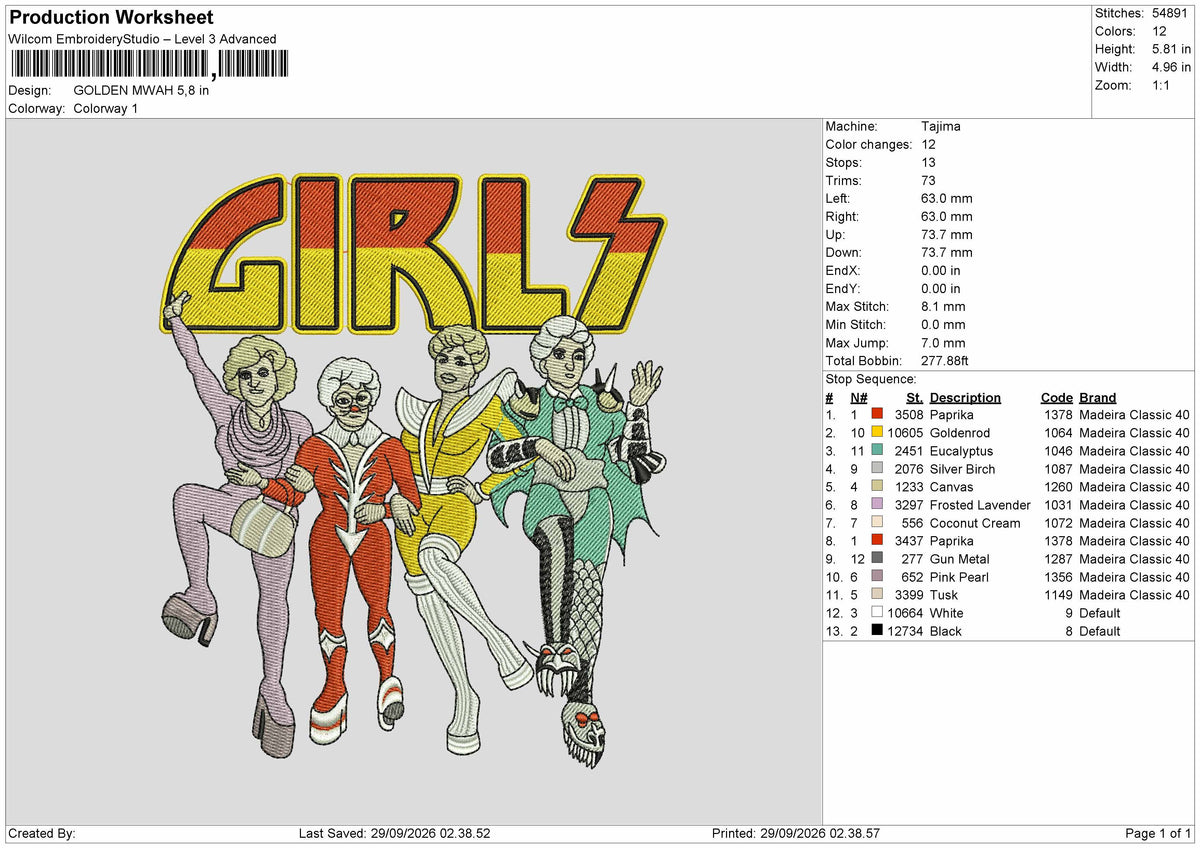Click the Coconut Cream color swatch

[877, 522]
